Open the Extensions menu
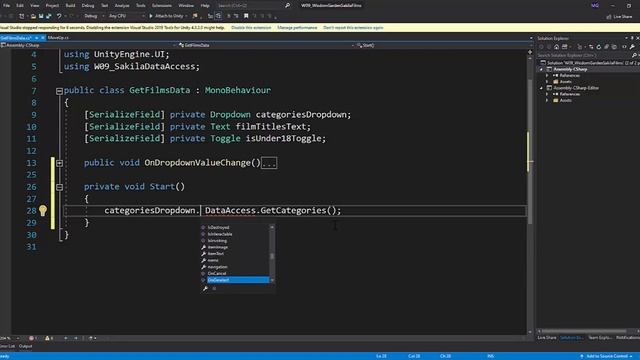The height and width of the screenshot is (360, 640). [162, 6]
